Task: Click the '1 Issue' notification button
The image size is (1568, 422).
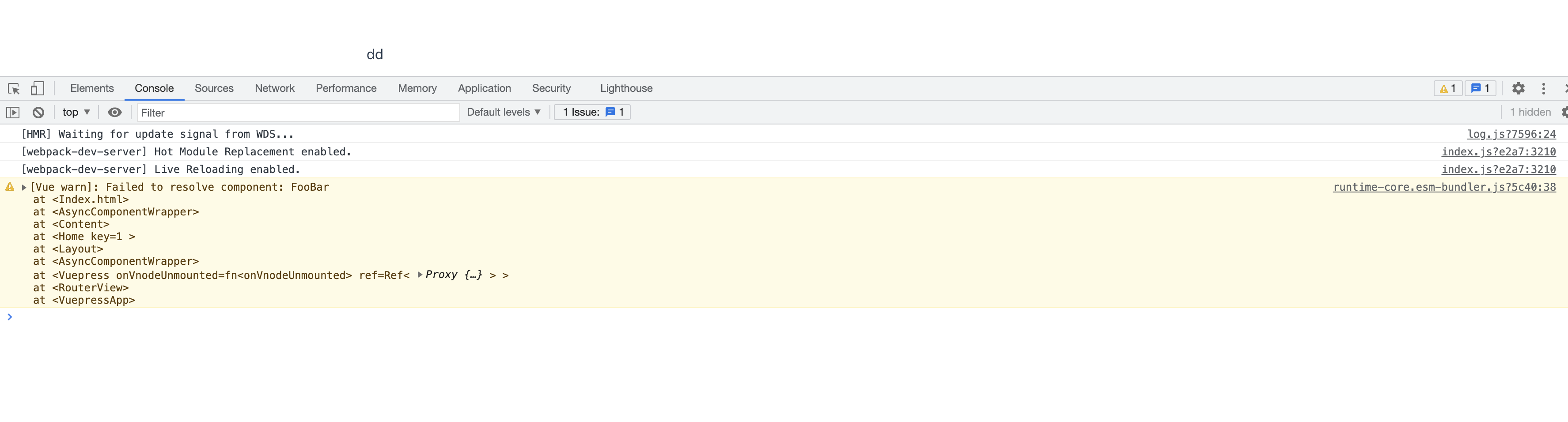Action: (592, 112)
